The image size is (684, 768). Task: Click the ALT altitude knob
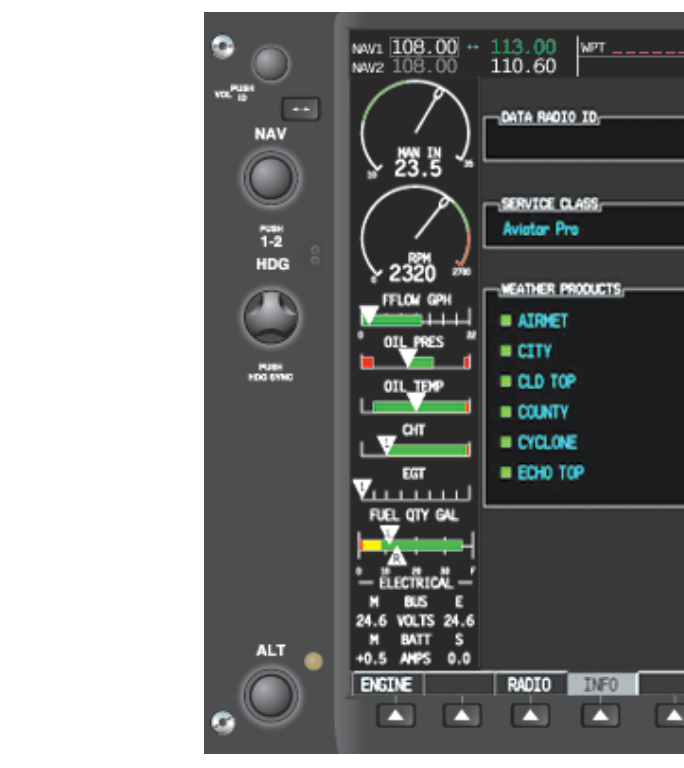tap(270, 696)
